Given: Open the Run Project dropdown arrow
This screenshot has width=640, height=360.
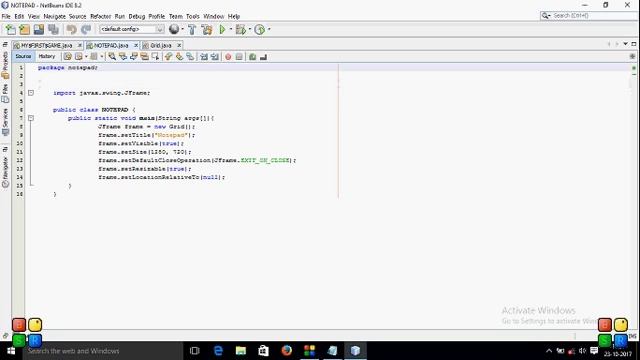Looking at the screenshot, I should tap(231, 29).
